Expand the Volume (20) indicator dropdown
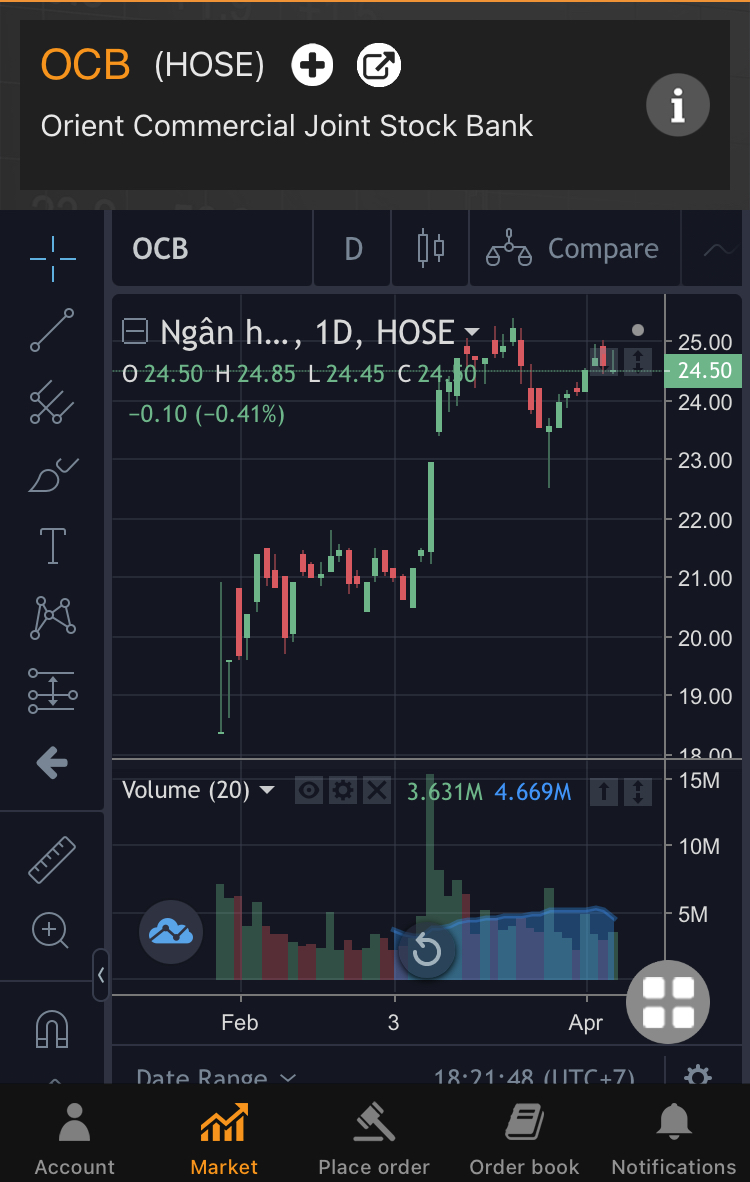Screen dimensions: 750x1182 [266, 790]
